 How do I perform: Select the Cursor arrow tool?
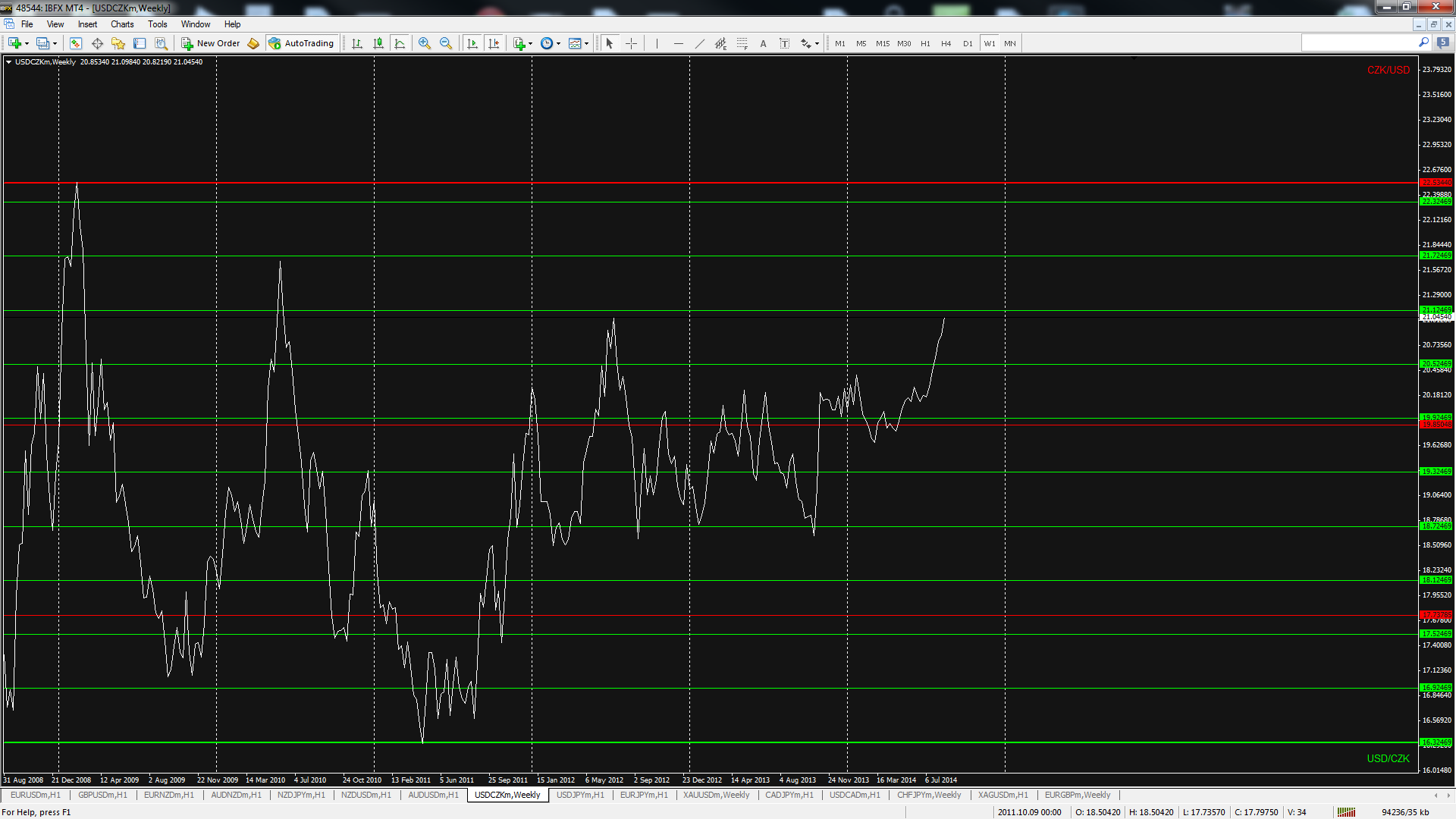point(609,43)
